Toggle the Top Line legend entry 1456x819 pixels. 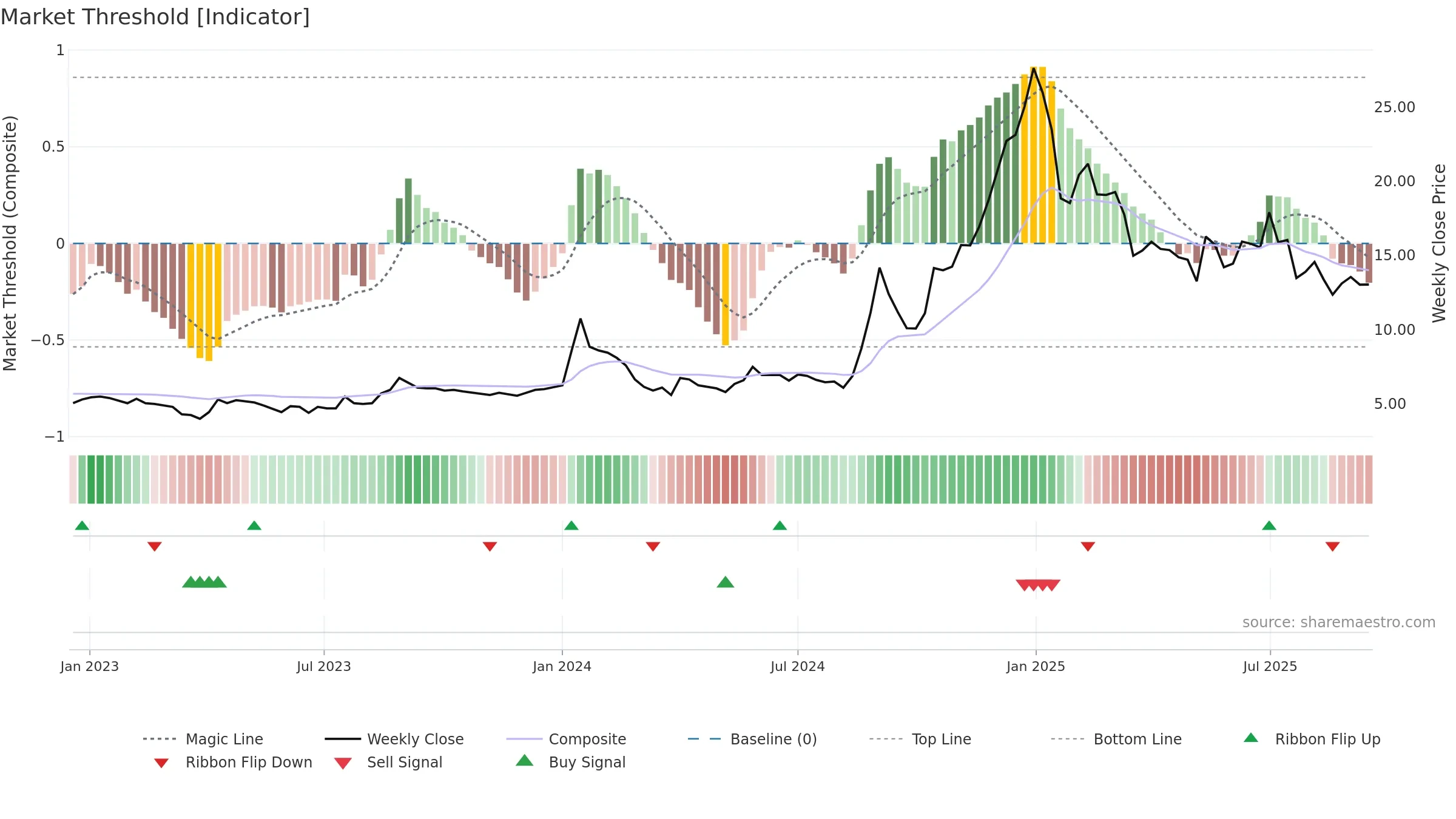[920, 739]
